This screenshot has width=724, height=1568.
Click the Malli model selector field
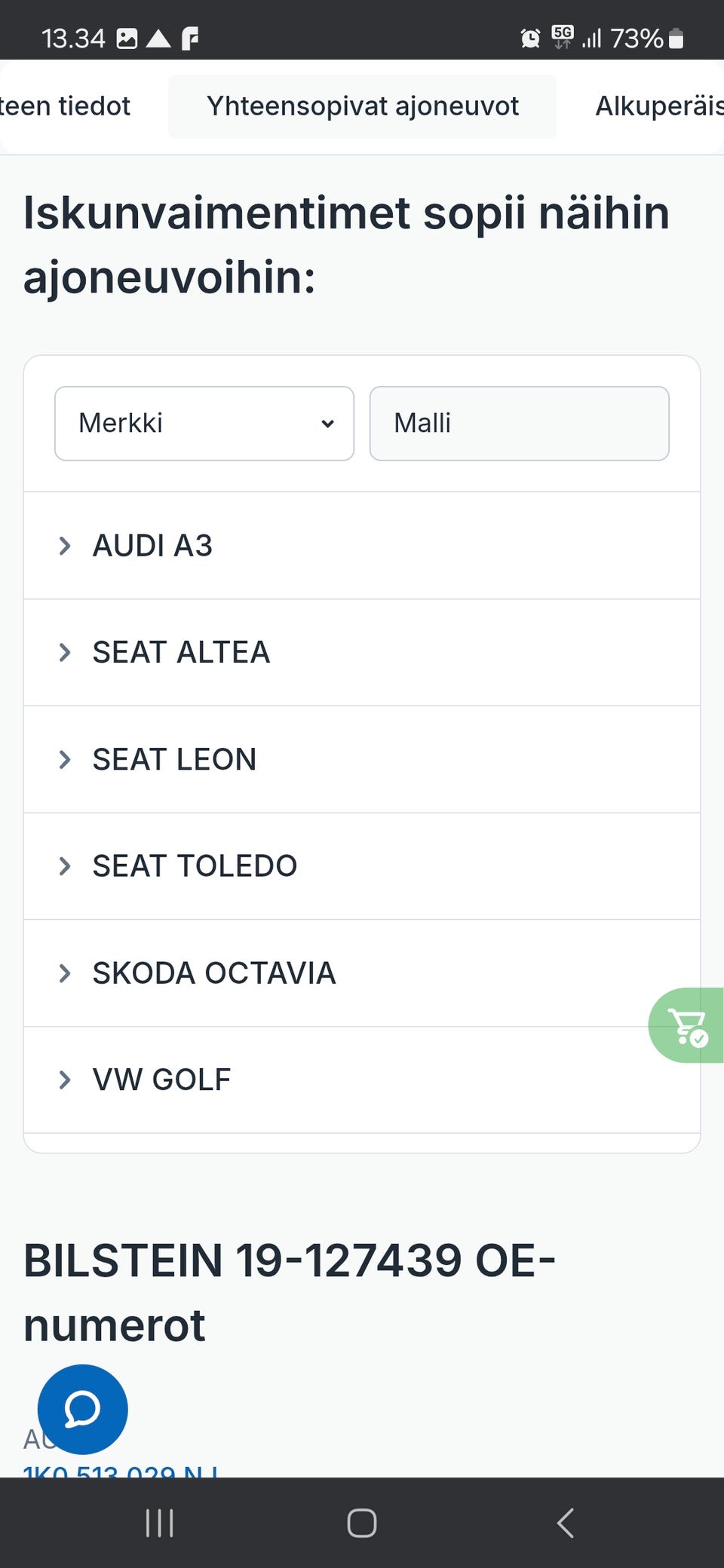[x=519, y=423]
